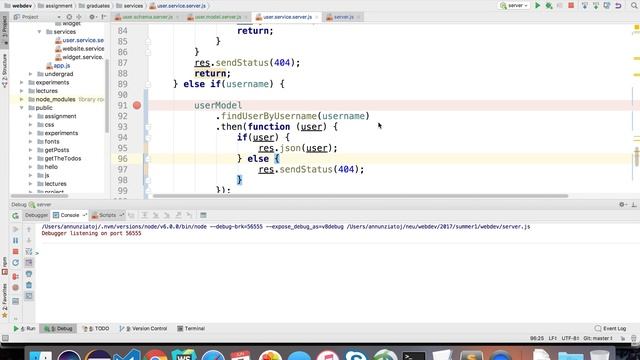Click Collapse All icon in Project panel header
The height and width of the screenshot is (360, 640).
point(79,17)
